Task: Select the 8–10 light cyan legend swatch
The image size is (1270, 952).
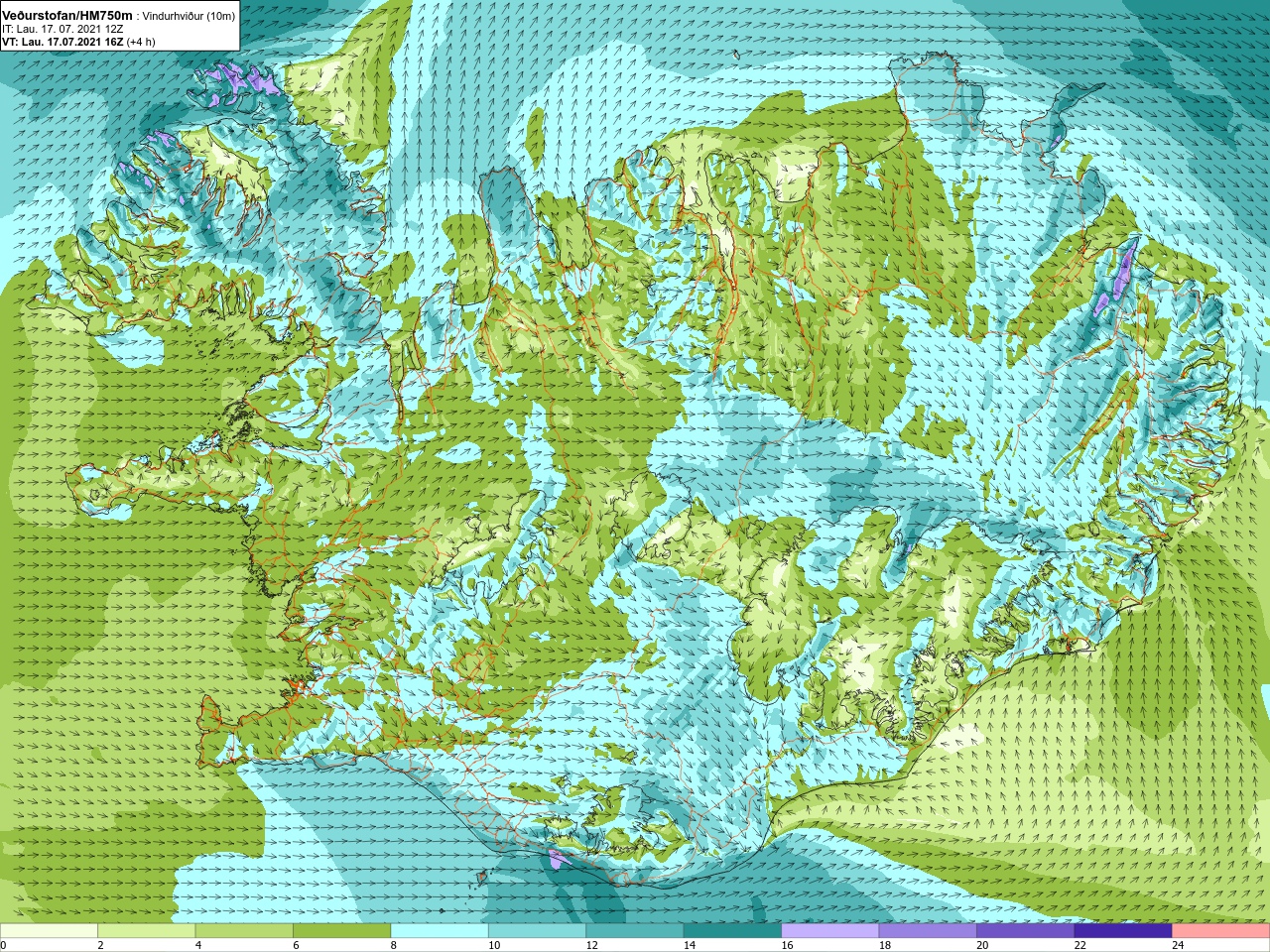Action: pyautogui.click(x=440, y=930)
